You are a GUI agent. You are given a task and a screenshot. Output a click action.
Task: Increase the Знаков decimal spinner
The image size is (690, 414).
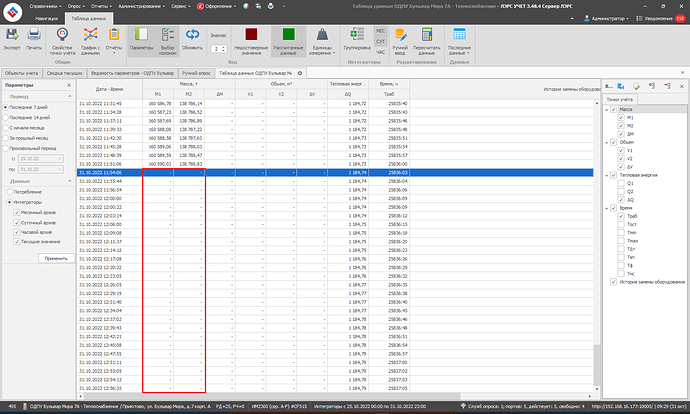224,47
